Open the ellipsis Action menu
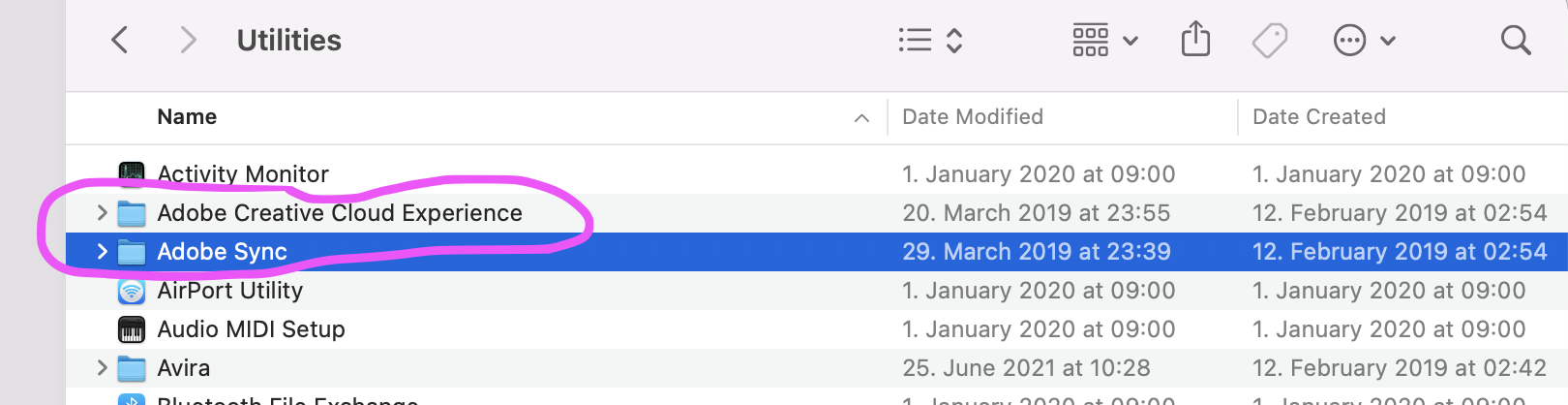Screen dimensions: 1568x405 pos(1364,41)
